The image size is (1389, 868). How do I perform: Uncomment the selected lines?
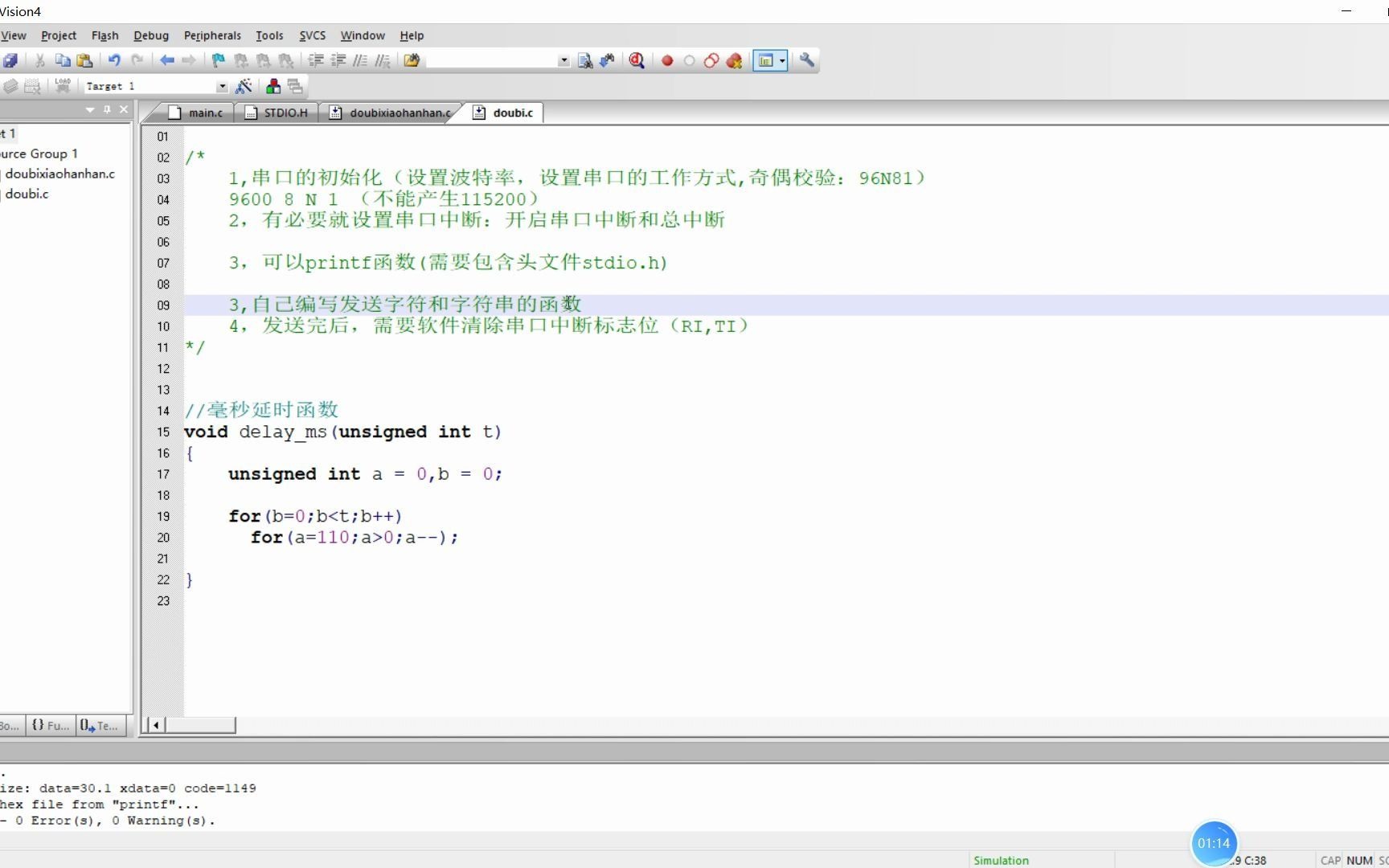click(383, 60)
